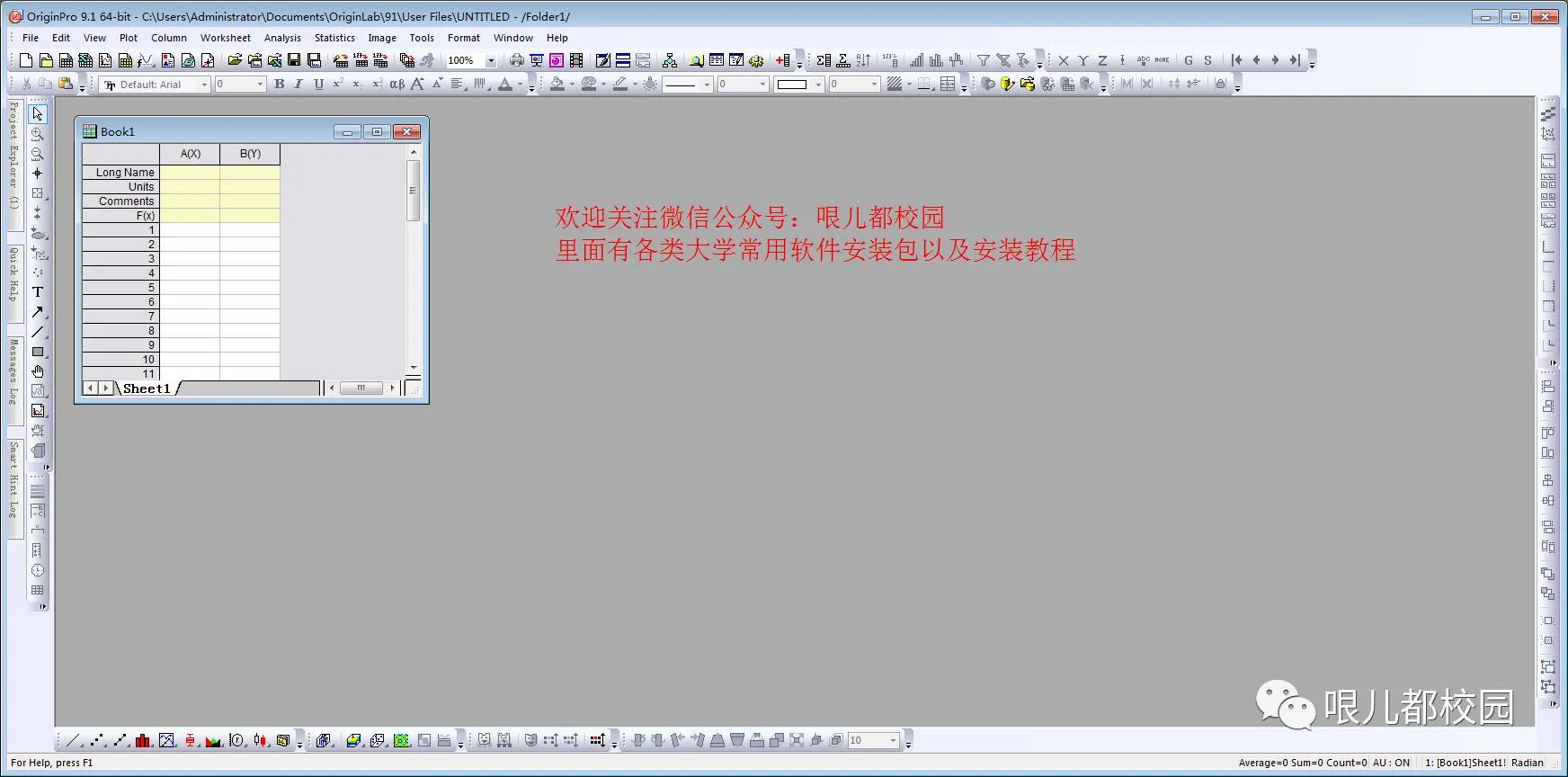Click the Comments row label
The height and width of the screenshot is (777, 1568).
(120, 201)
